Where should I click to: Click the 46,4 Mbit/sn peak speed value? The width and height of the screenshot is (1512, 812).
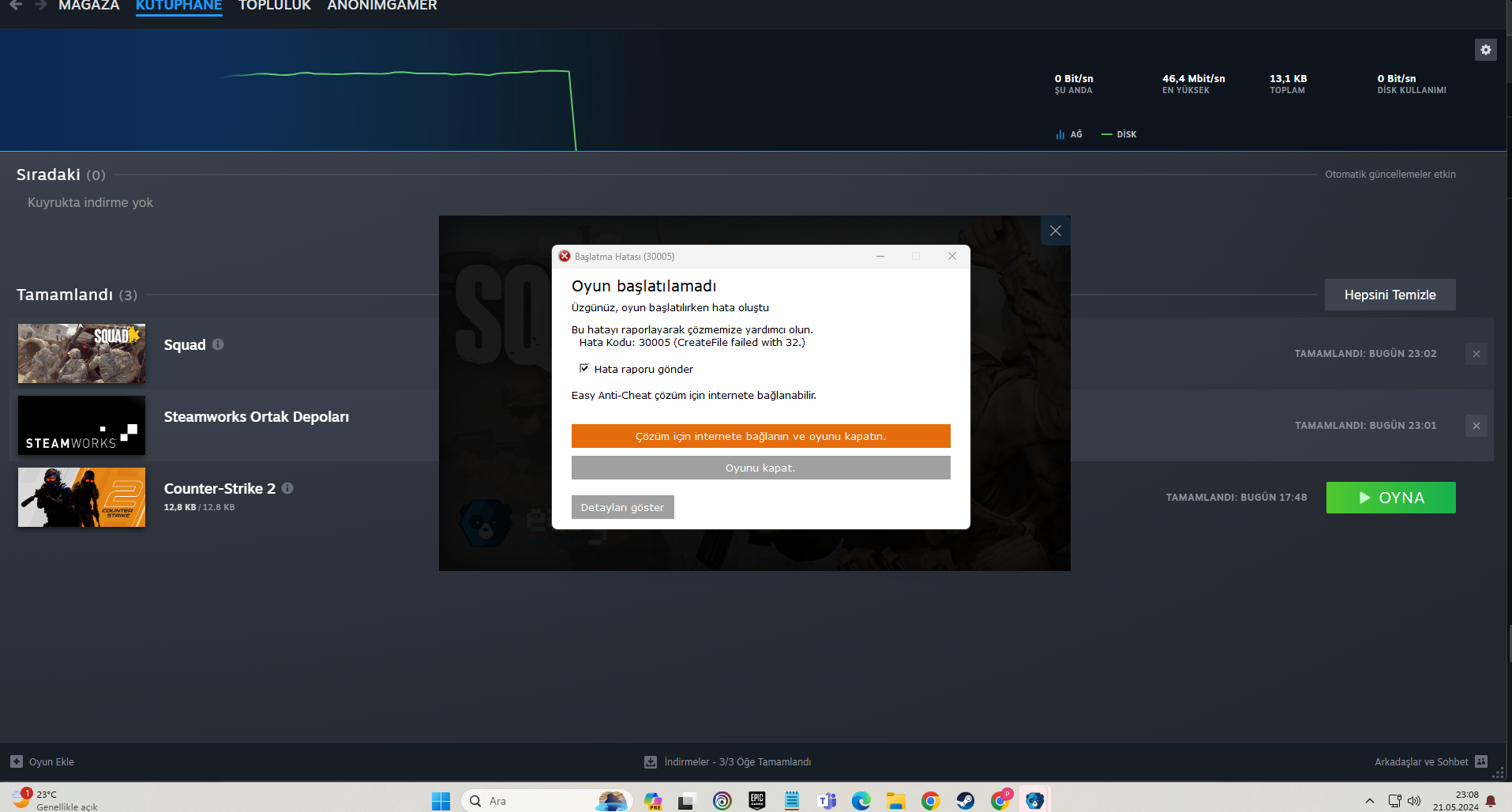(1194, 78)
